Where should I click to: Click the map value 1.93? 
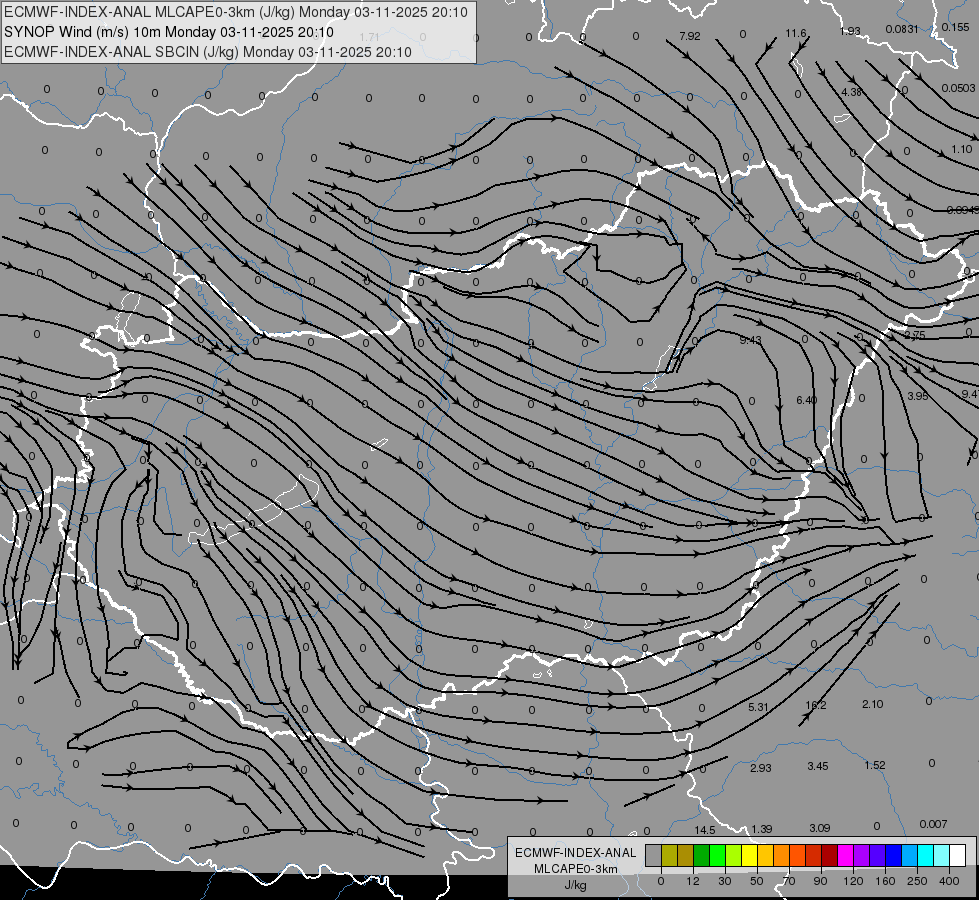click(x=850, y=31)
